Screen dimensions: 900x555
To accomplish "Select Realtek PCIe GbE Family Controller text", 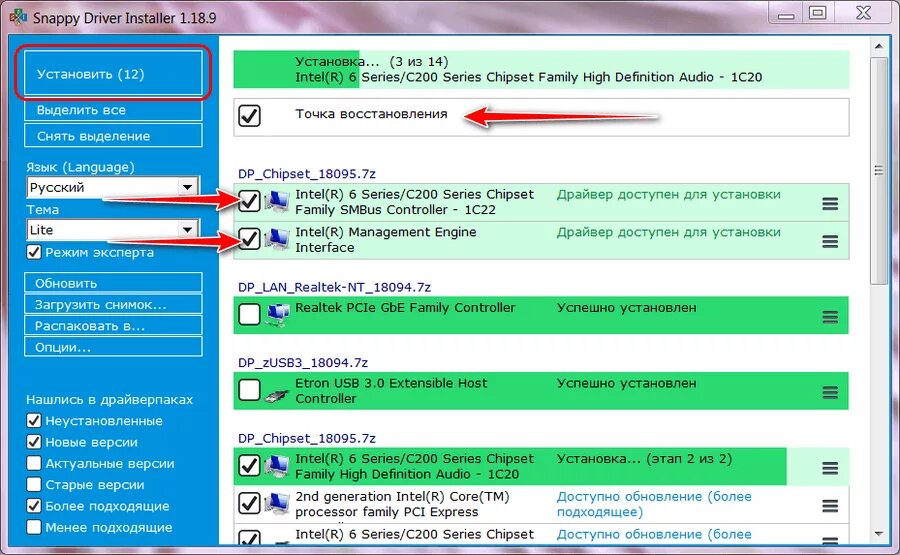I will click(405, 308).
